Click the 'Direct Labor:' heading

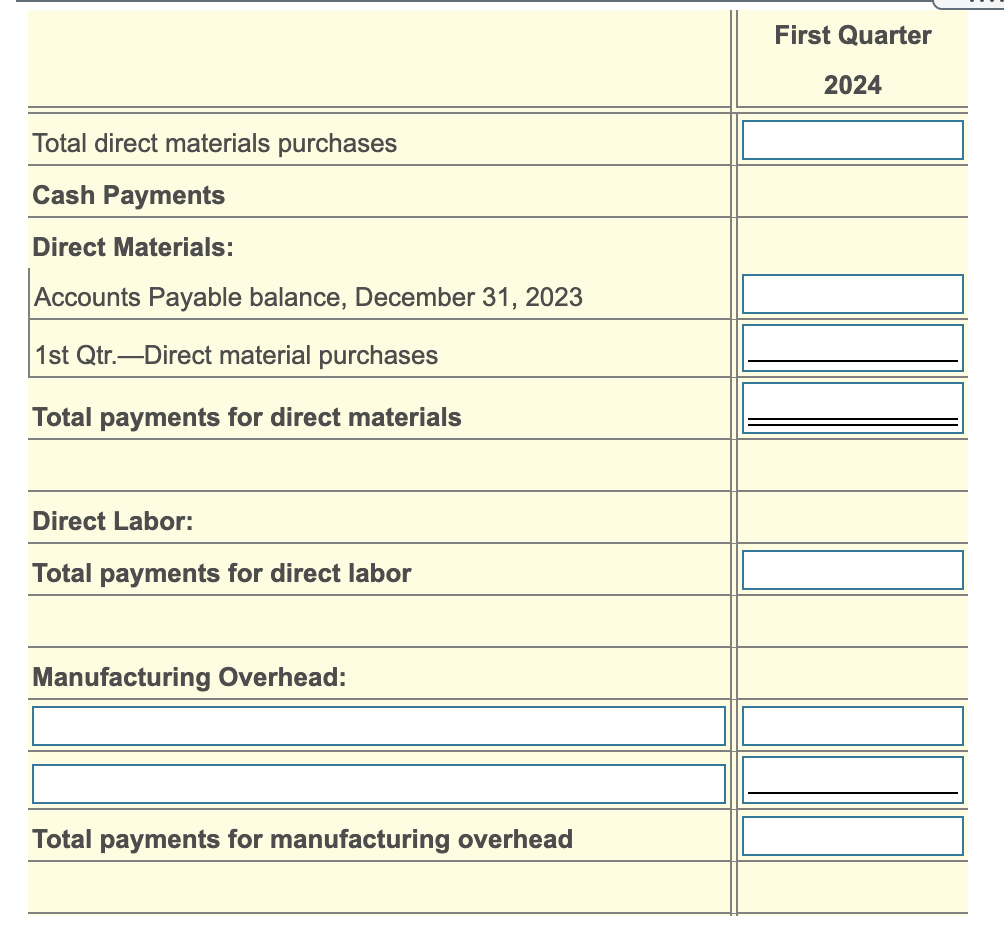pos(113,521)
